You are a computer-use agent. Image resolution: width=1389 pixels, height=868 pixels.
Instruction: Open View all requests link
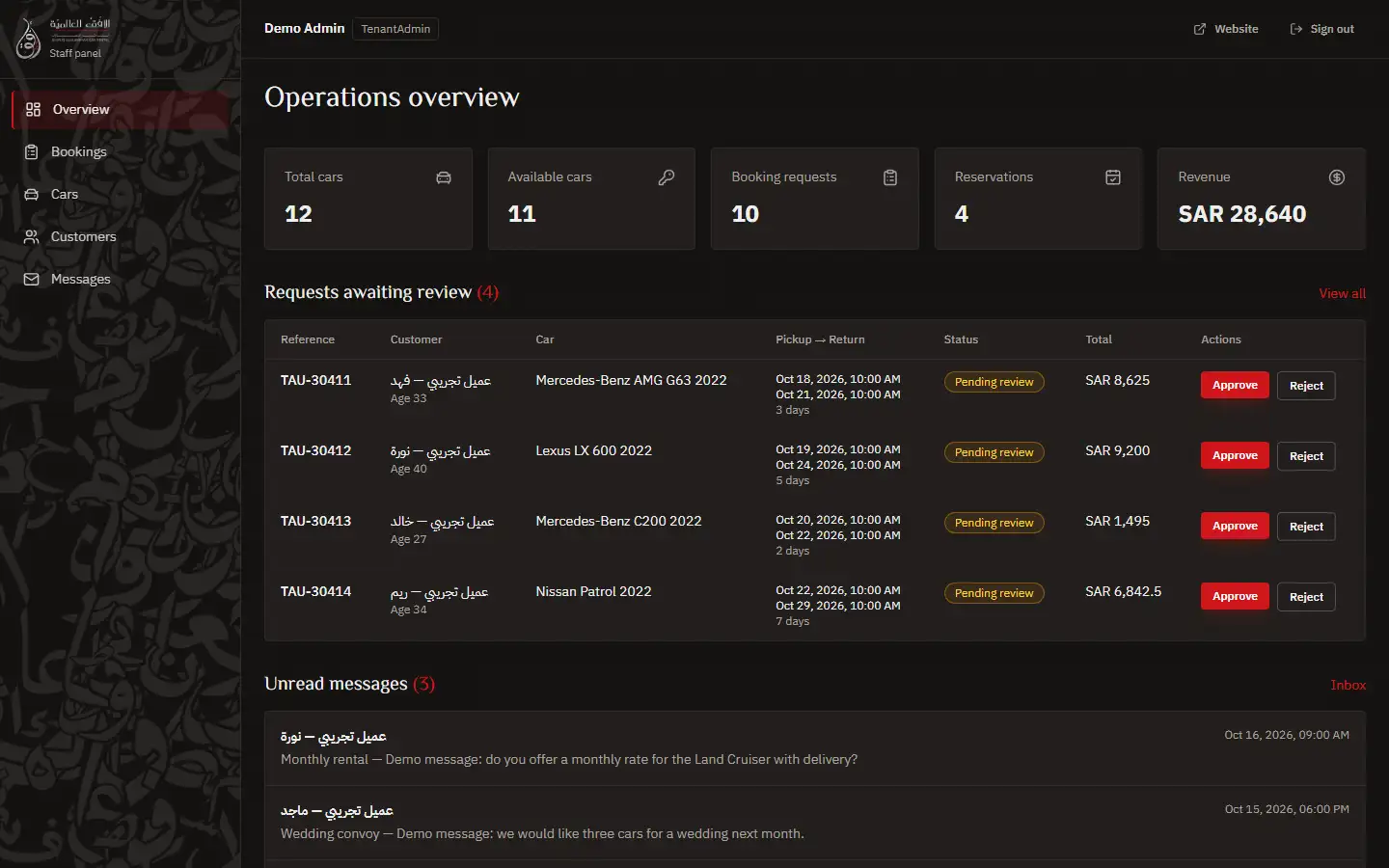coord(1342,293)
